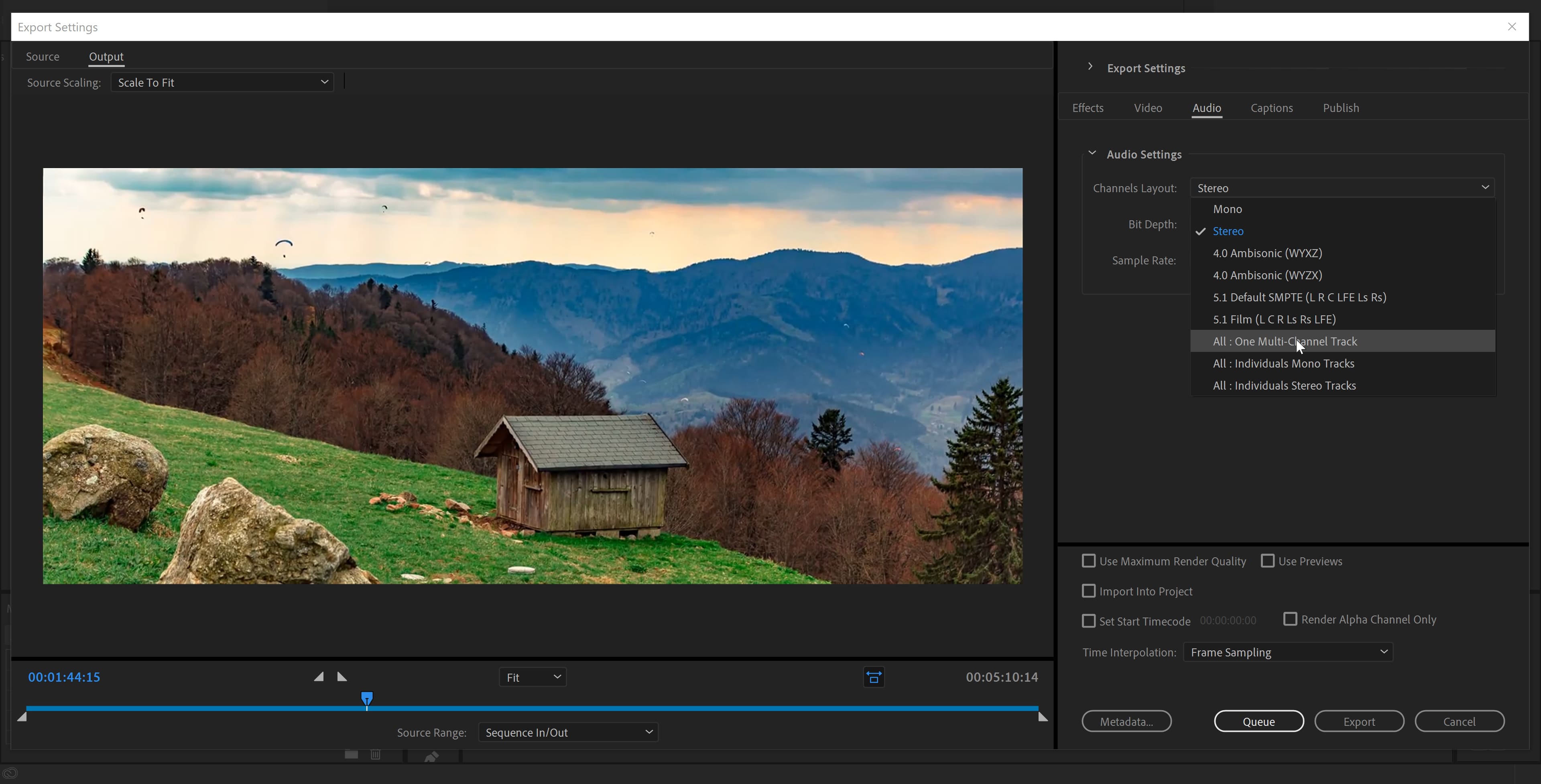Enable Render Alpha Channel Only checkbox
The width and height of the screenshot is (1541, 784).
(x=1290, y=619)
